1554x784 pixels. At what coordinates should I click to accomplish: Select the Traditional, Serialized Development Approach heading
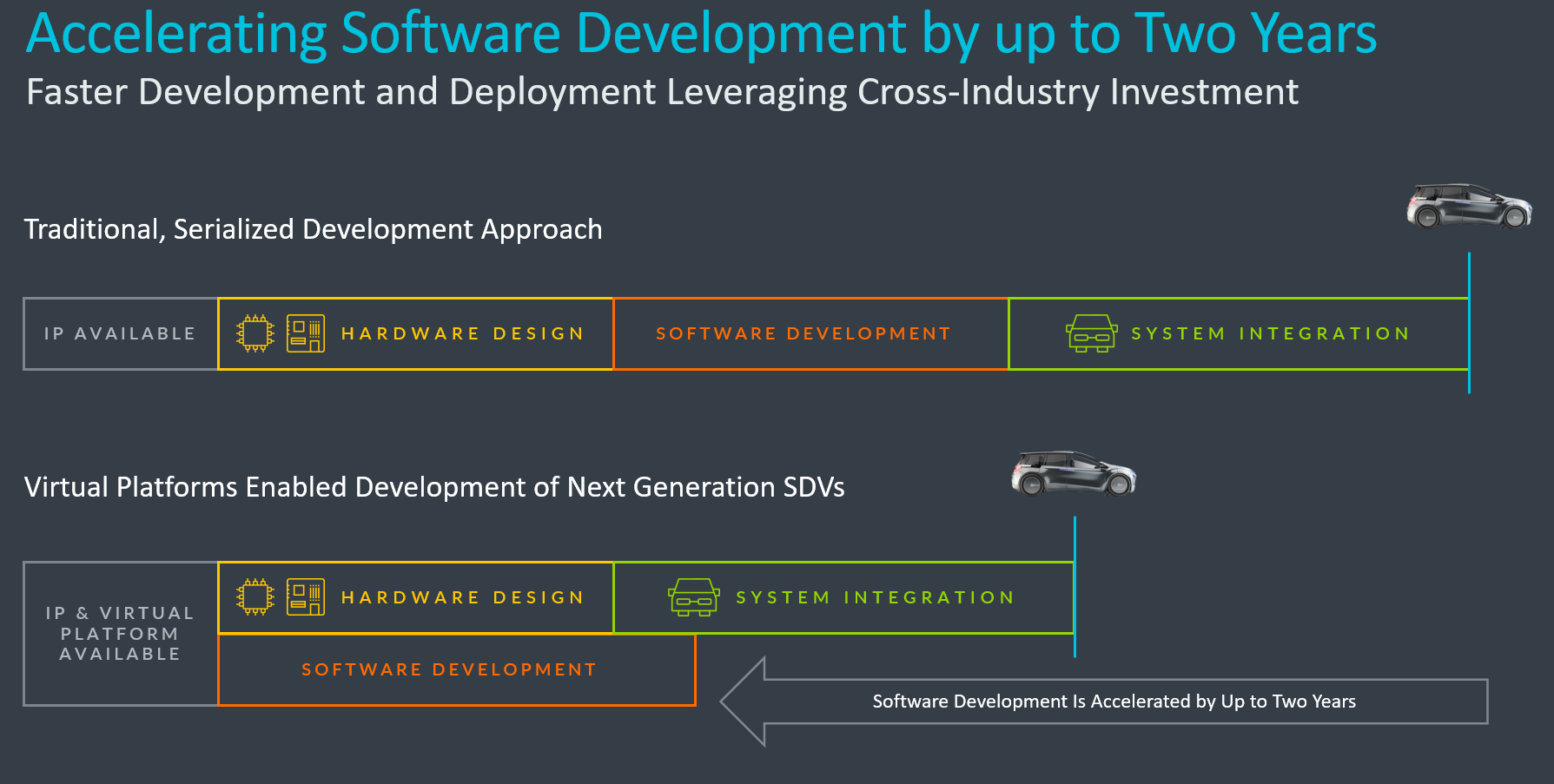coord(313,229)
